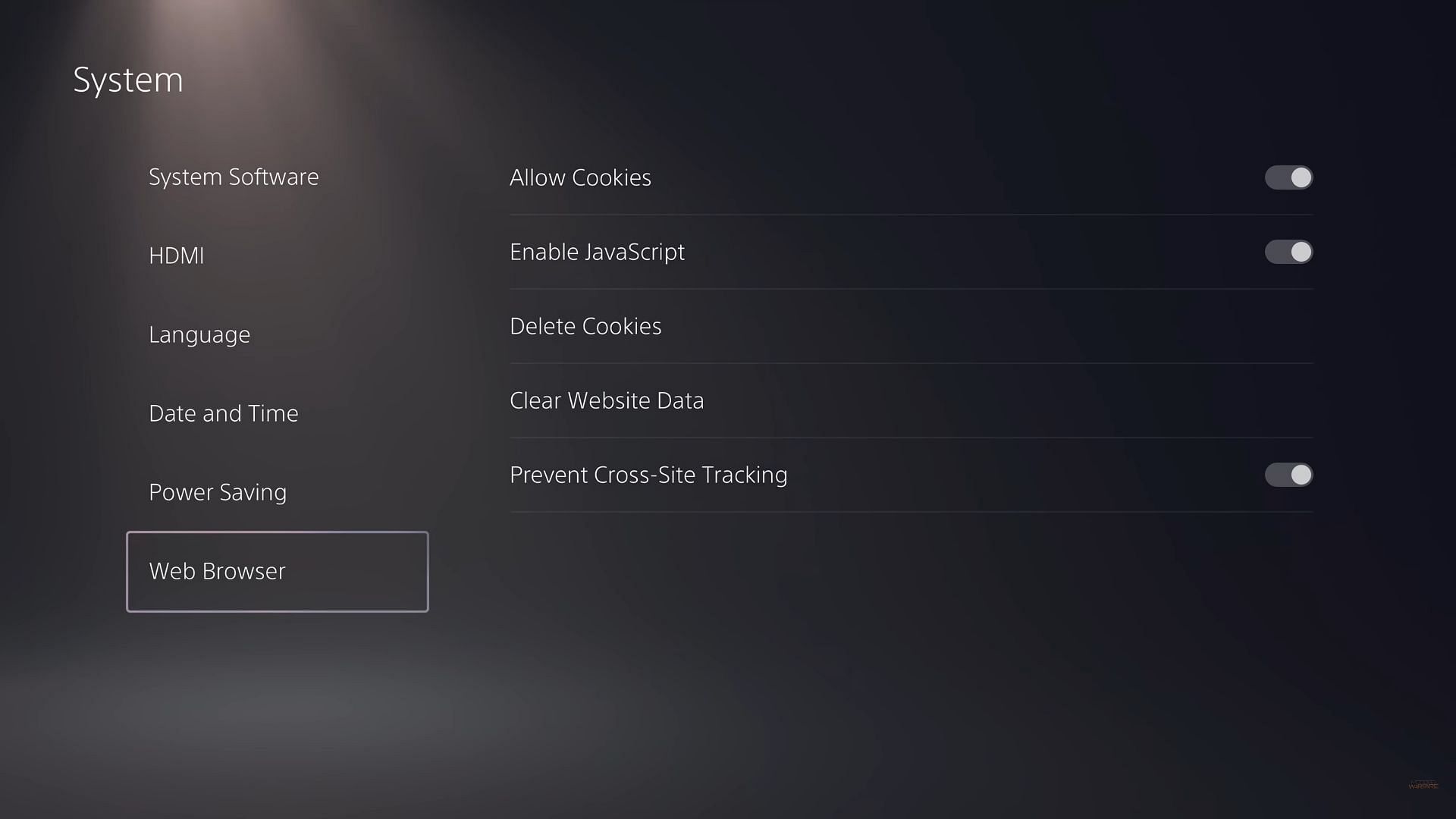Select System Software settings category
1456x819 pixels.
click(x=233, y=177)
